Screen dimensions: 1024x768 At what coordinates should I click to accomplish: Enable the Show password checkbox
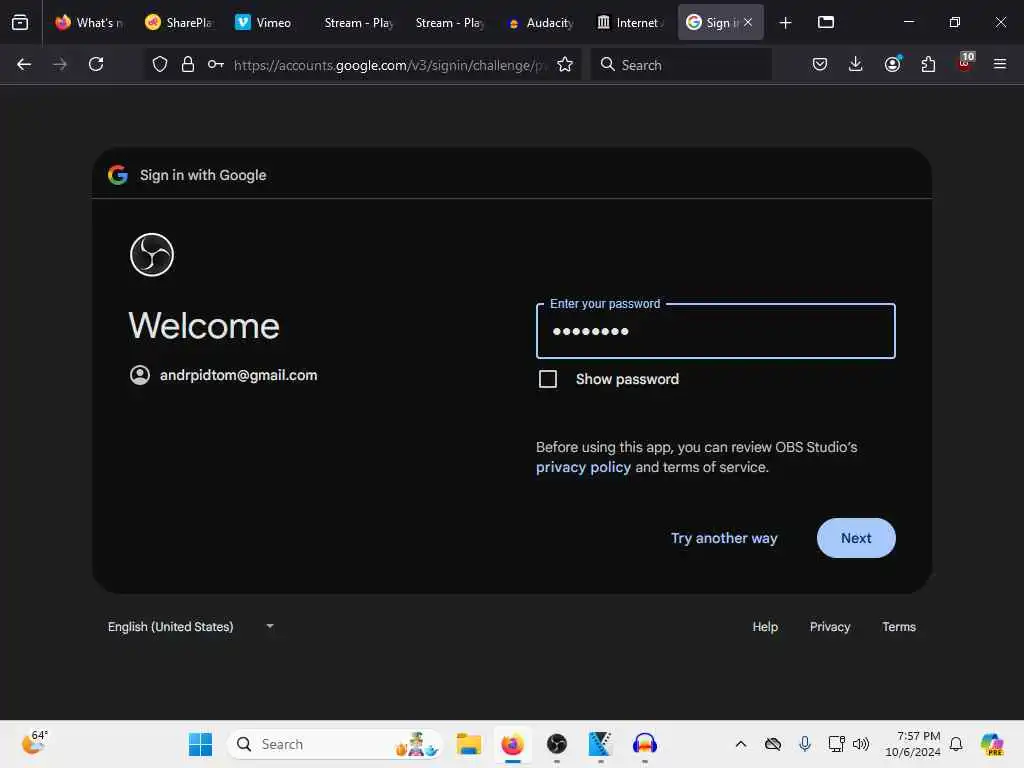[548, 379]
